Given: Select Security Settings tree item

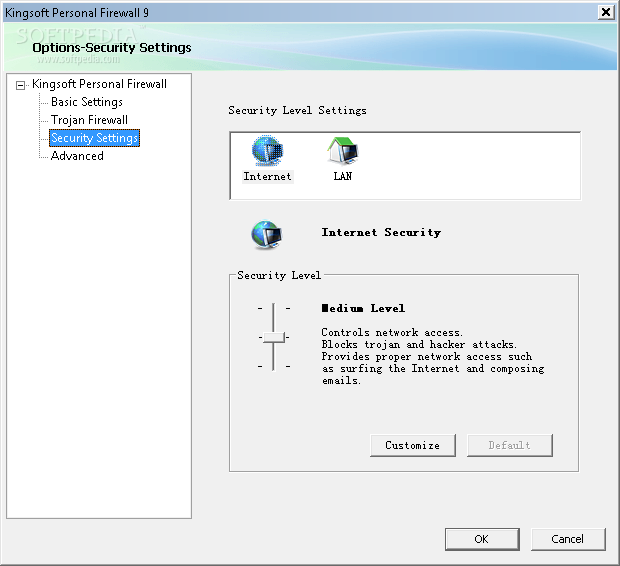Looking at the screenshot, I should tap(95, 138).
